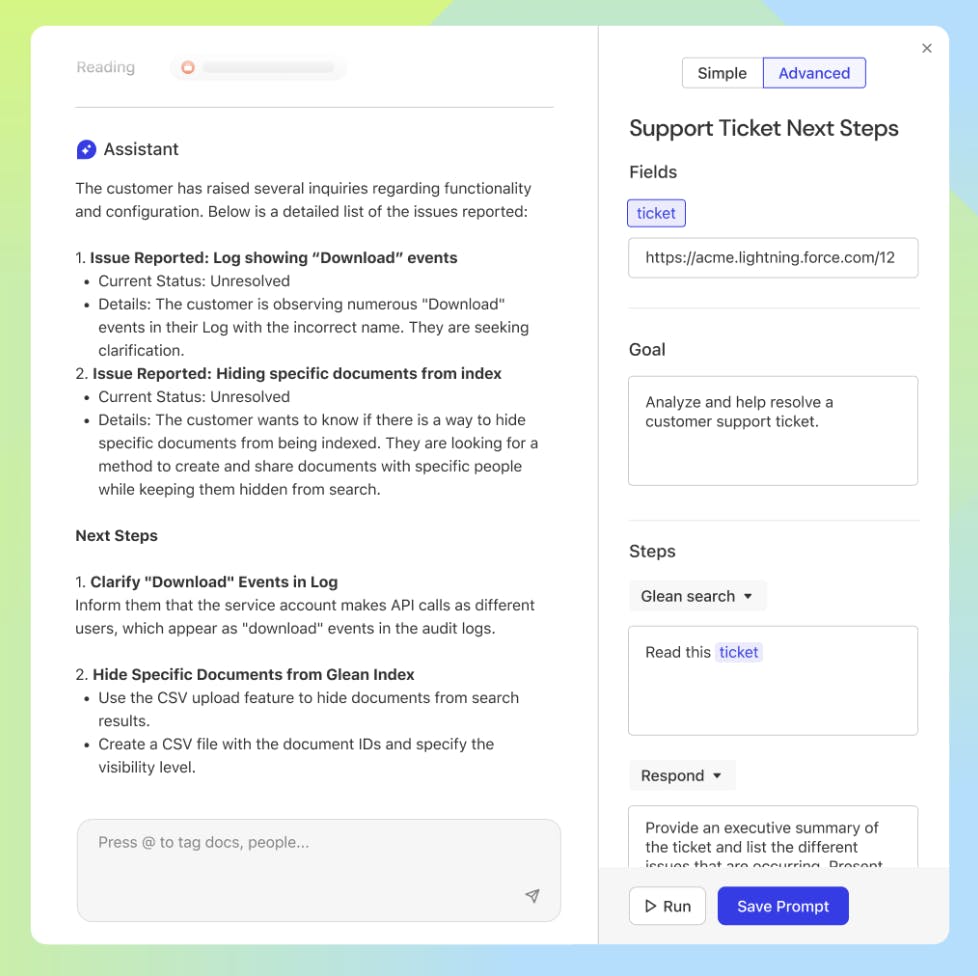The height and width of the screenshot is (976, 978).
Task: Click the 'Read this ticket' step box
Action: coord(772,680)
